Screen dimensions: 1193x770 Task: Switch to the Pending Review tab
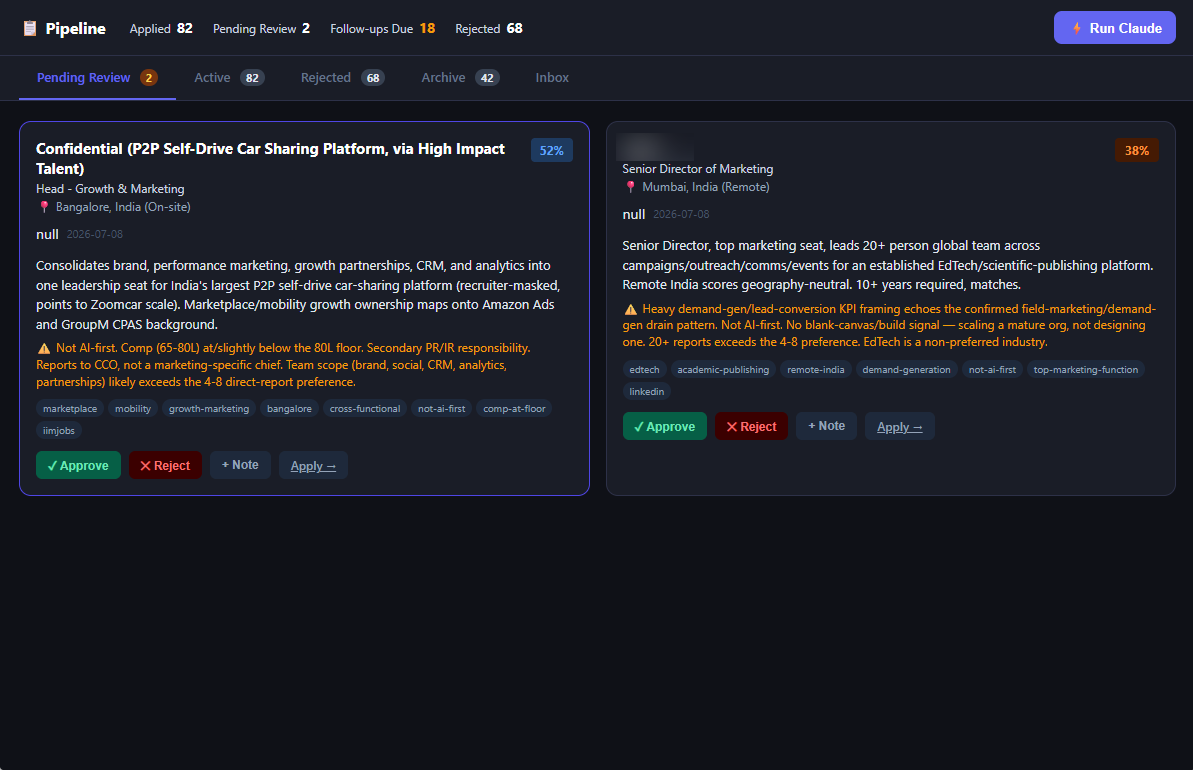[x=97, y=78]
